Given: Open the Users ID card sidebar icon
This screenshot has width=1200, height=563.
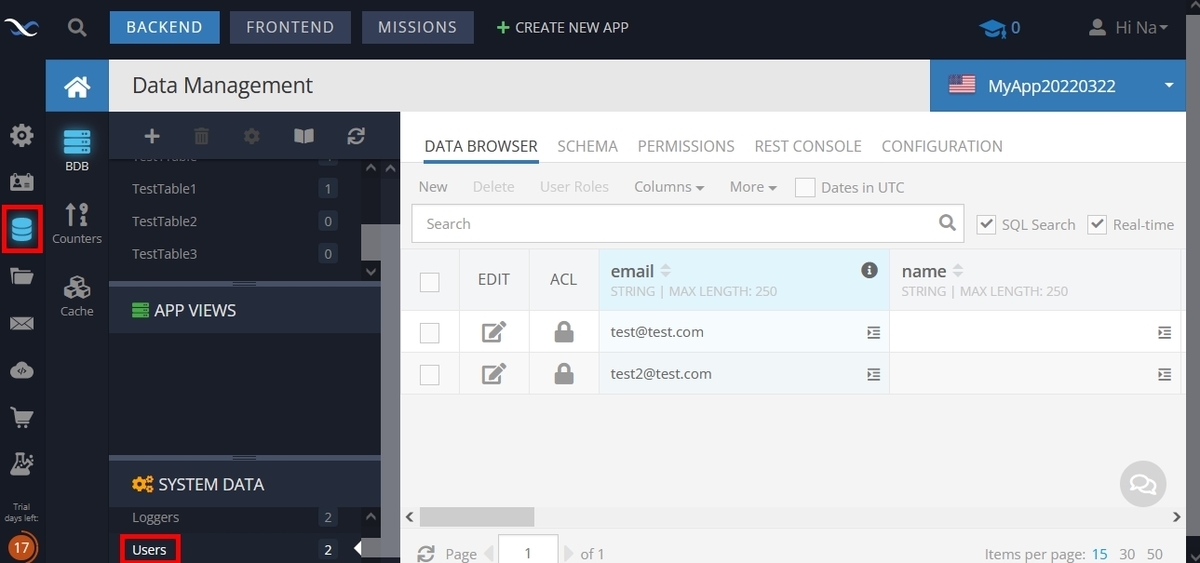Looking at the screenshot, I should pyautogui.click(x=21, y=182).
